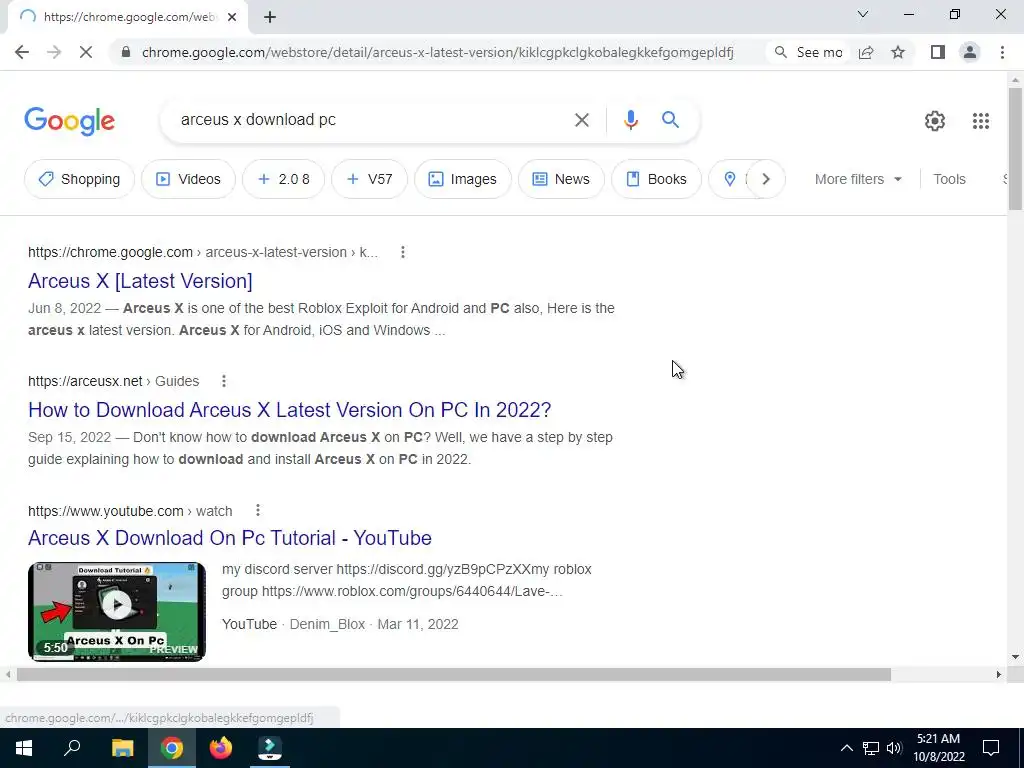
Task: Play the Arceus X On Pc video thumbnail
Action: 117,611
